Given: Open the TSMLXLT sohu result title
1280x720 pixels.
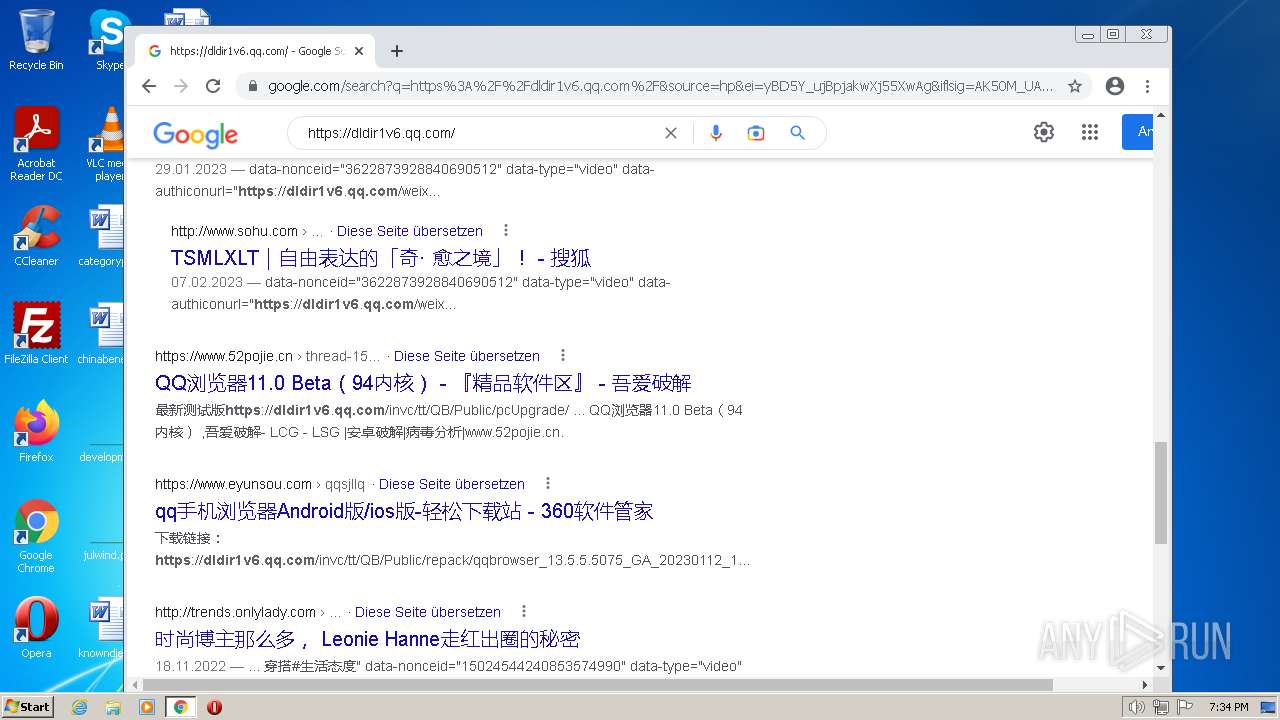Looking at the screenshot, I should tap(381, 258).
